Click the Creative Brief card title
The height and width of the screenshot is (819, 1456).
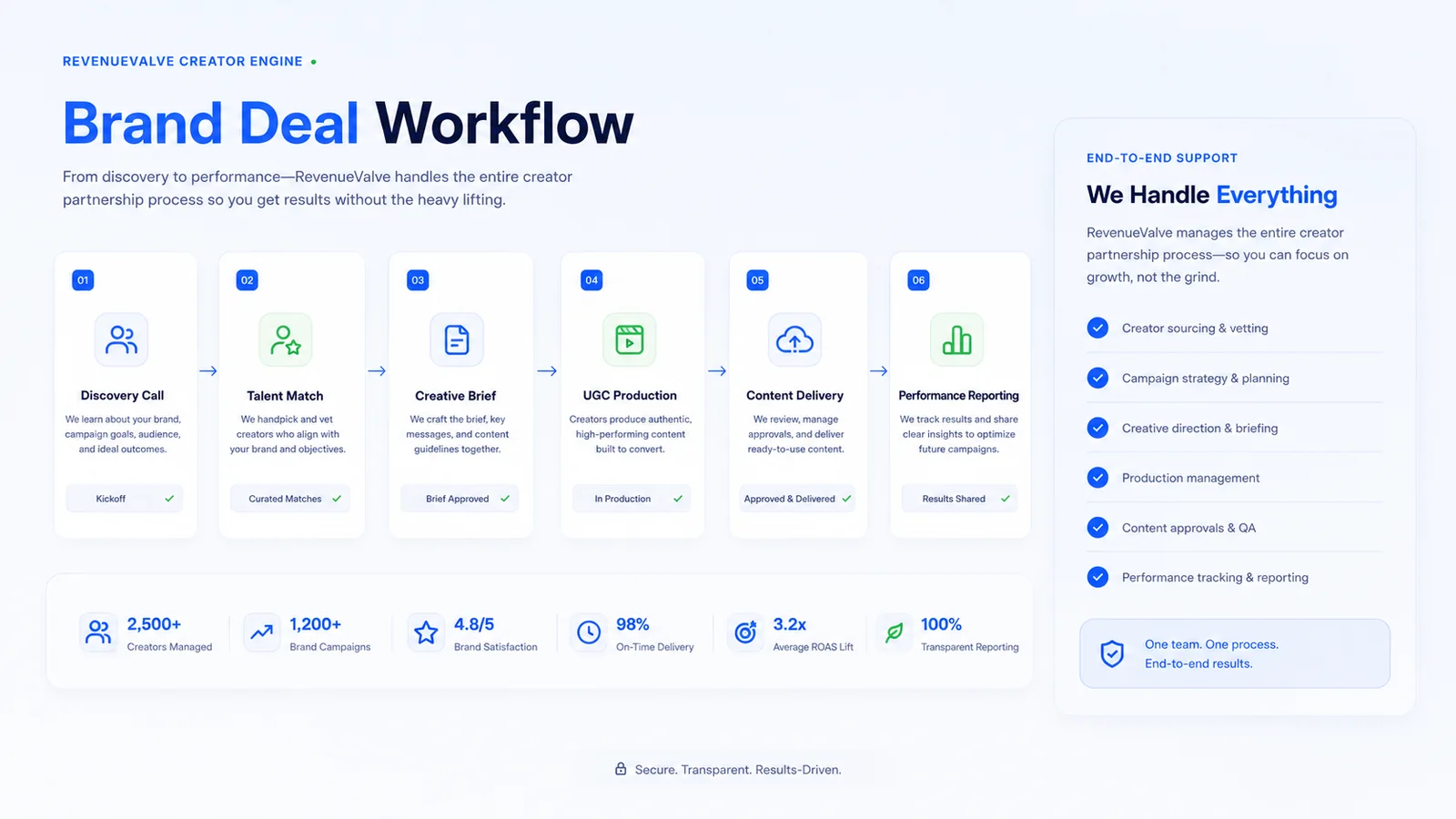(456, 396)
